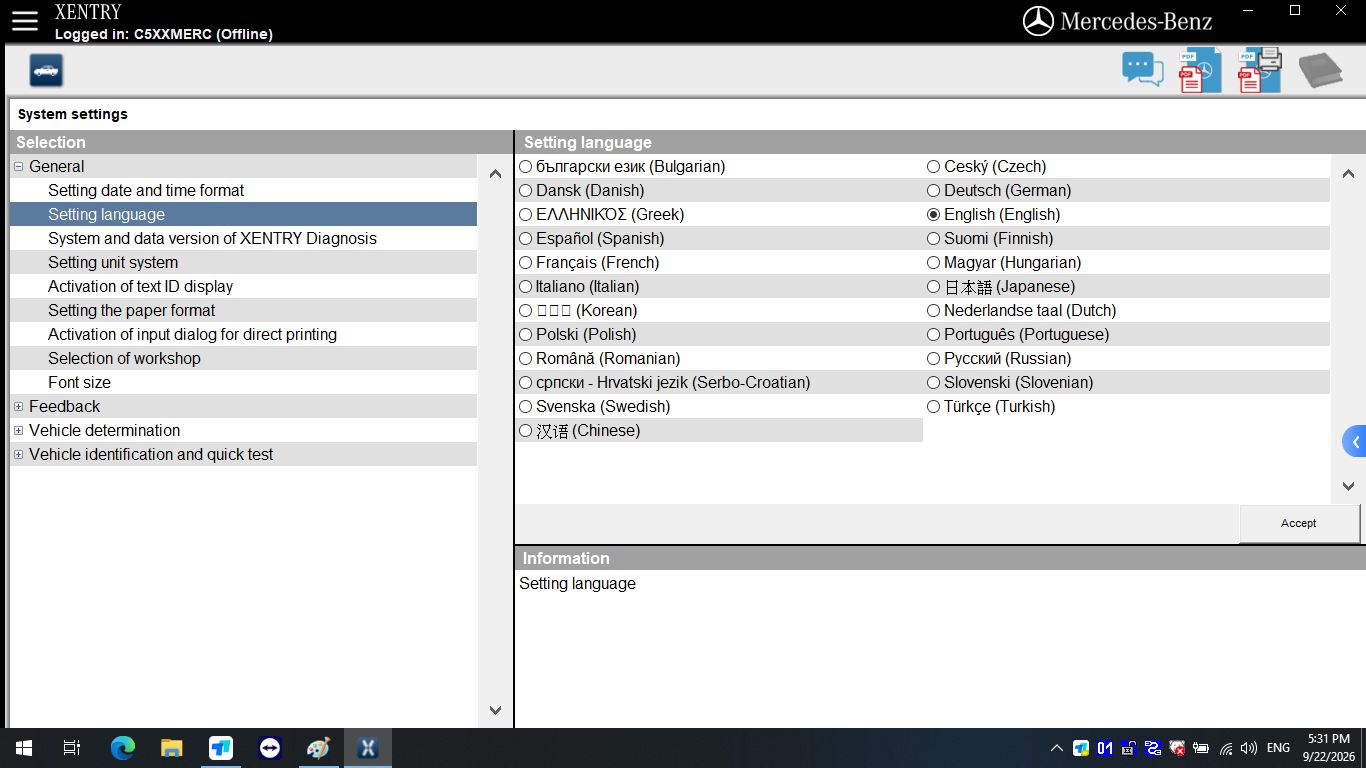Click Selection panel scroll-up arrow
Screen dimensions: 1366x768
[x=495, y=174]
